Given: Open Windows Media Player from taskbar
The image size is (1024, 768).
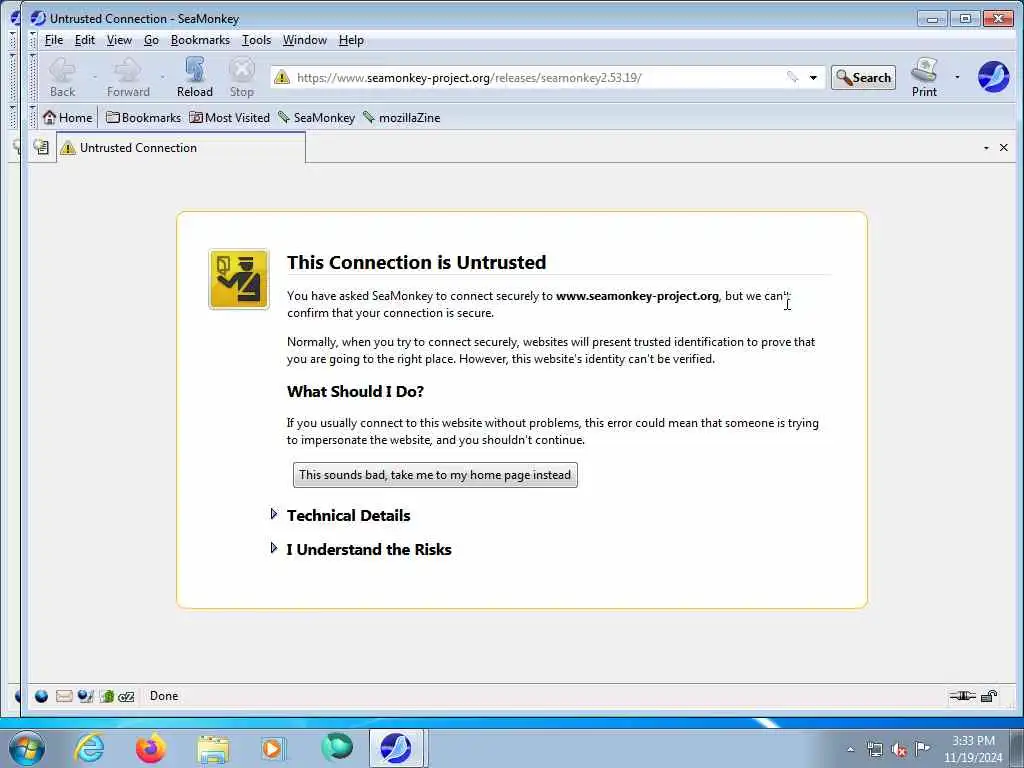Looking at the screenshot, I should [272, 748].
